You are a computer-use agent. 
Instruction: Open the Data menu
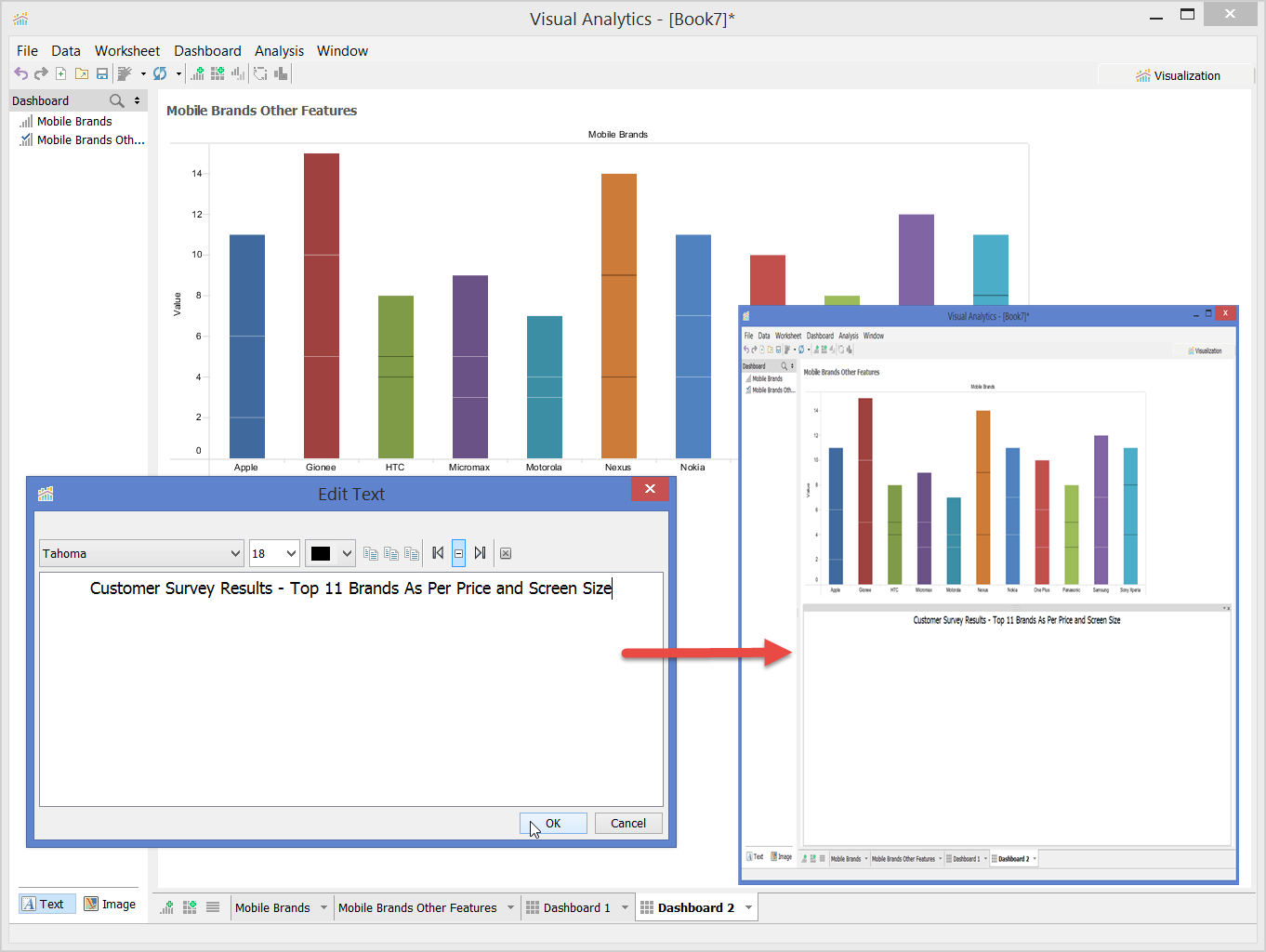click(66, 51)
